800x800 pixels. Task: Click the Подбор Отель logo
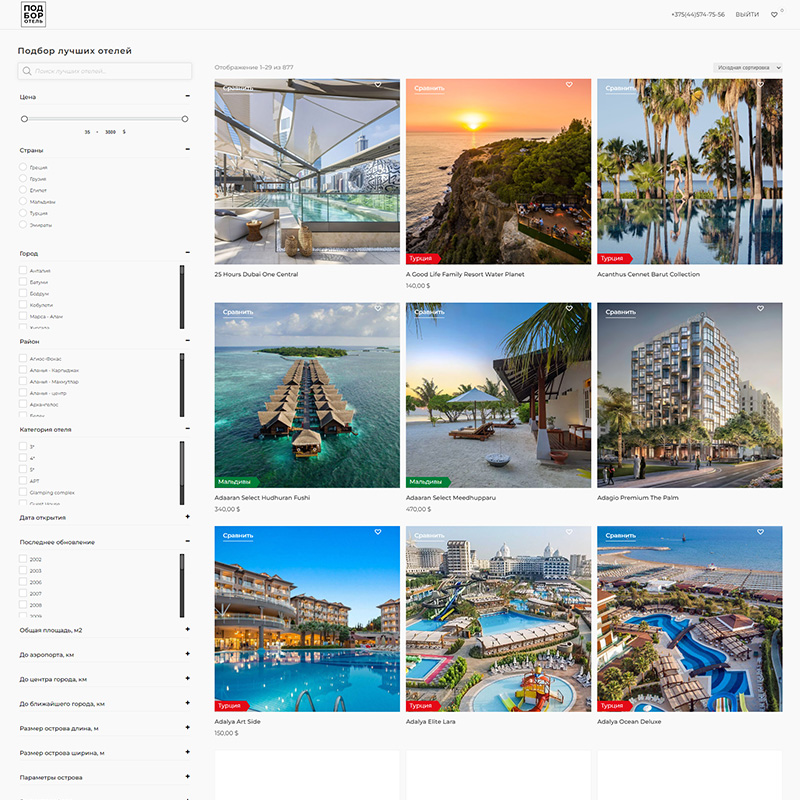33,15
